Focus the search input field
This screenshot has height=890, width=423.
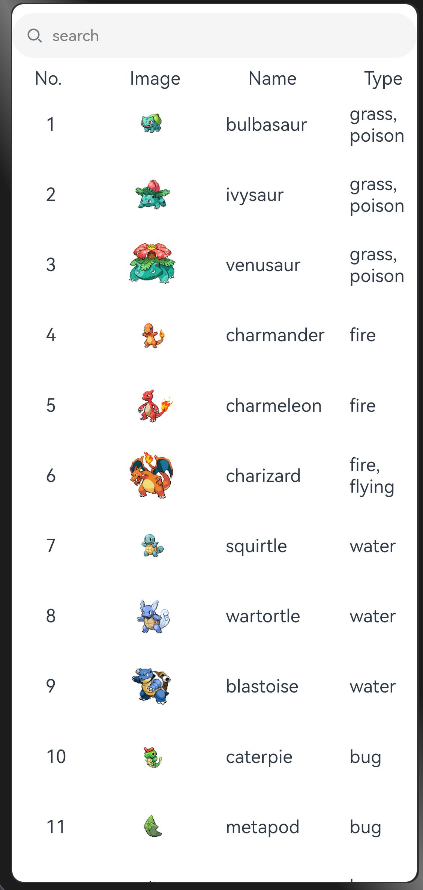pyautogui.click(x=215, y=36)
